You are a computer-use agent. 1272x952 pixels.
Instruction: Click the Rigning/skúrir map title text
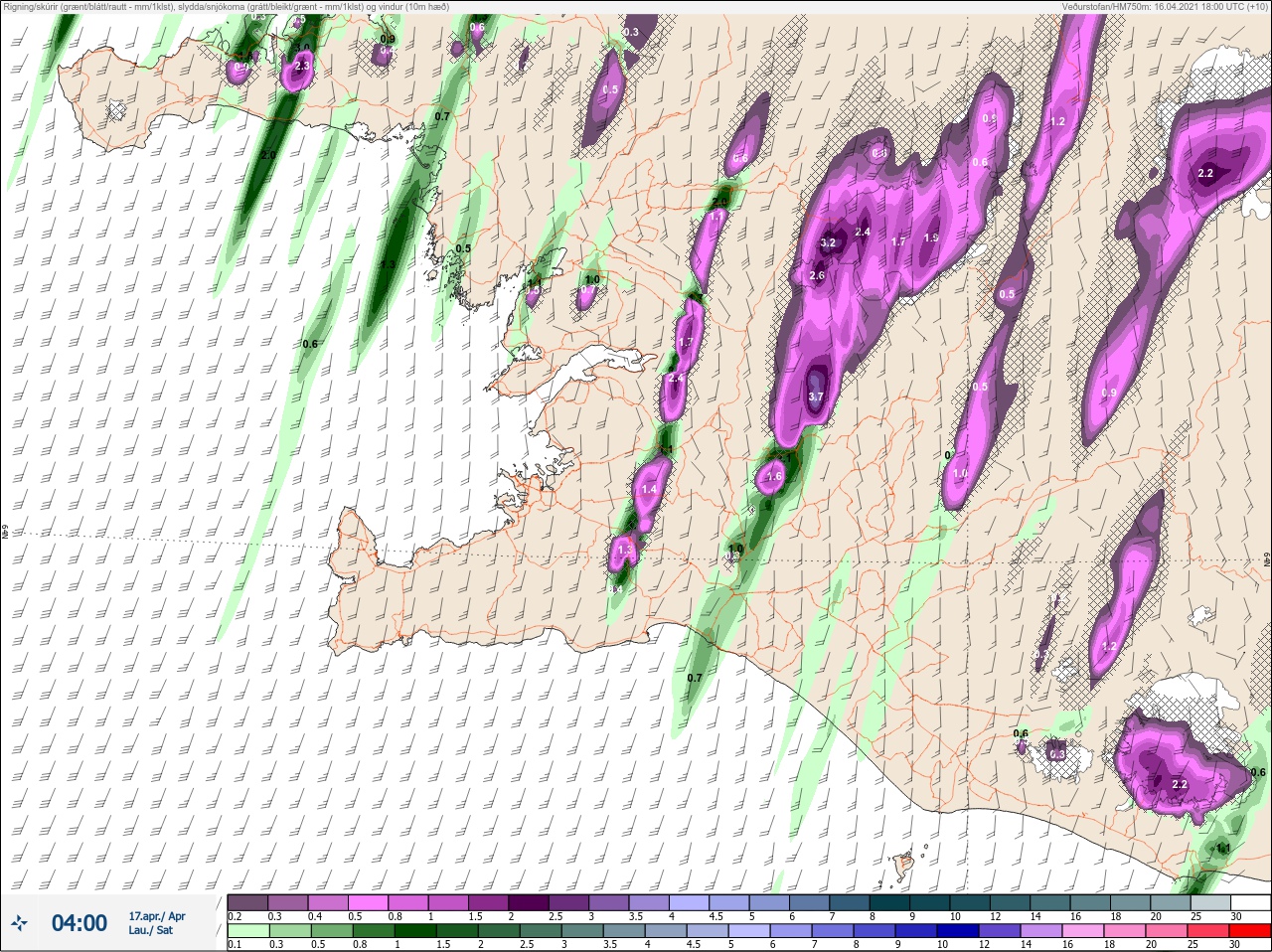pyautogui.click(x=227, y=7)
